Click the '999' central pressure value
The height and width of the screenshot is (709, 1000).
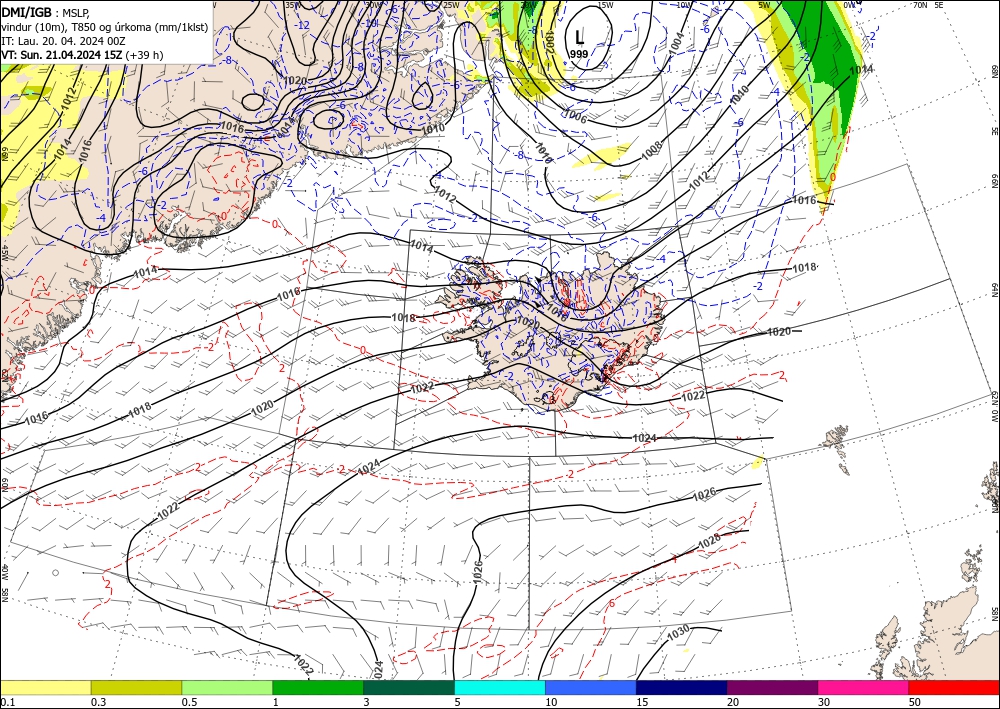tap(579, 54)
